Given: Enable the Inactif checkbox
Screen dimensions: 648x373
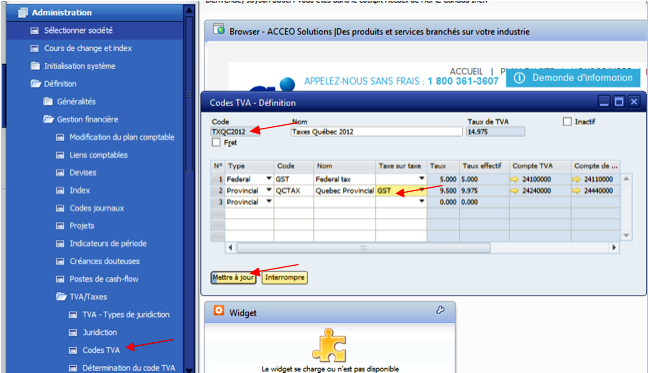Looking at the screenshot, I should (567, 121).
